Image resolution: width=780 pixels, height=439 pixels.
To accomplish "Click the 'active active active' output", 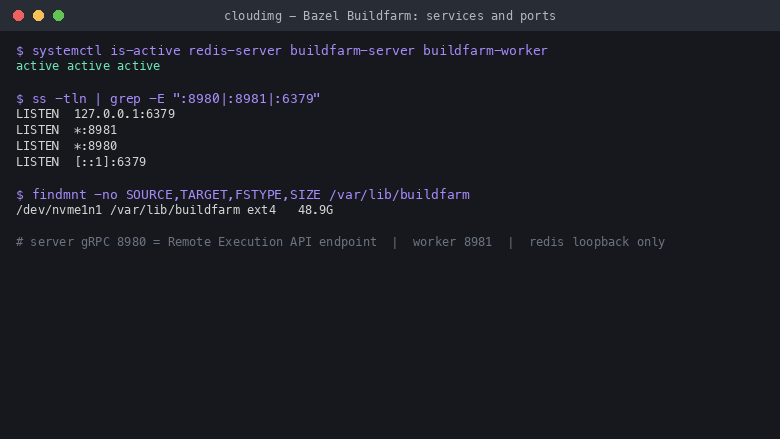I will point(88,66).
